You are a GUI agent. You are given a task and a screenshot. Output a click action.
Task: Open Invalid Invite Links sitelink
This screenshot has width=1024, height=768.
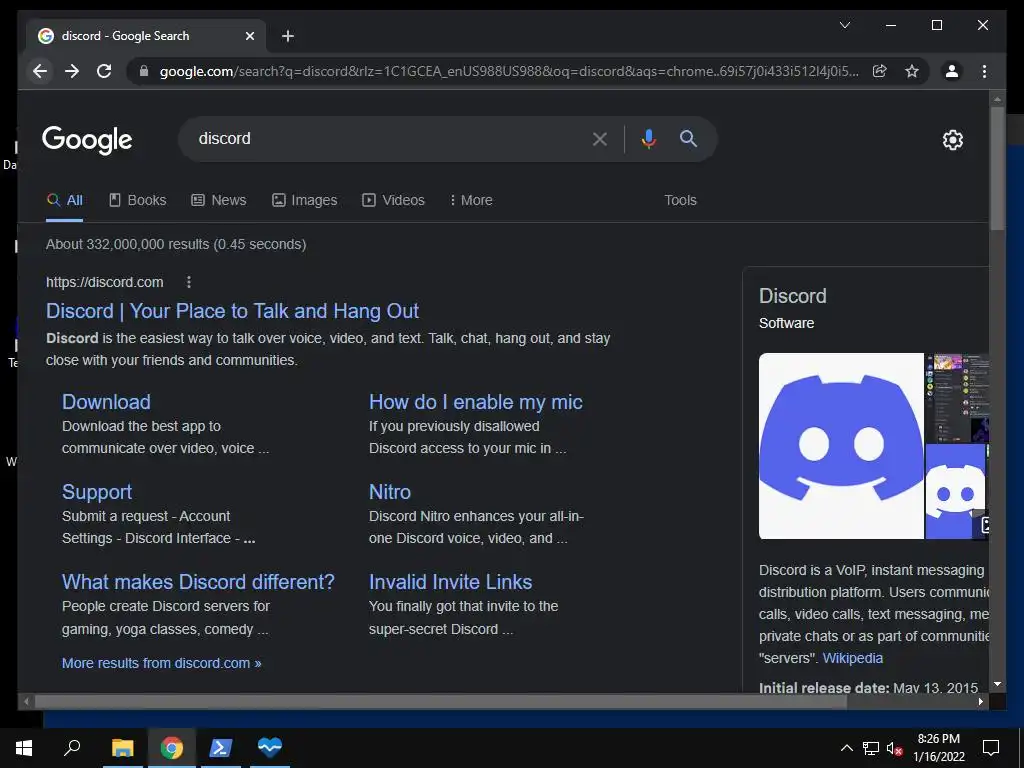pos(450,582)
